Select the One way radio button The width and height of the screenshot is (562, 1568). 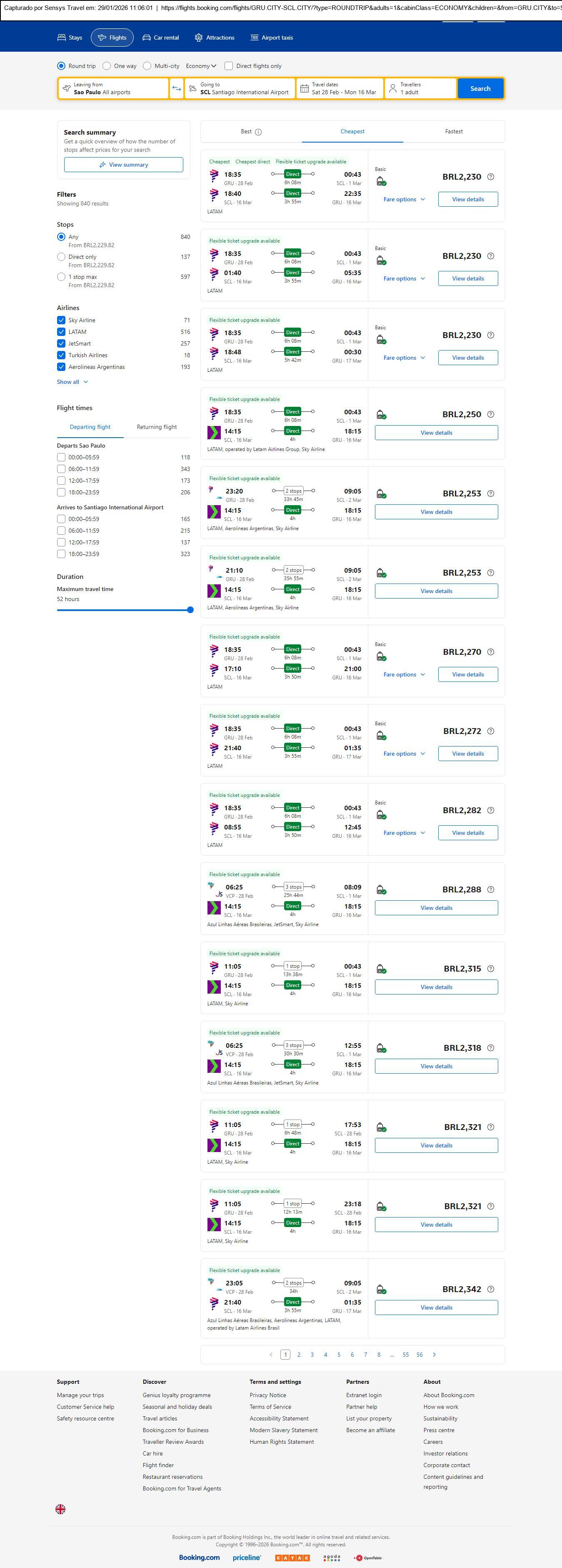[107, 66]
